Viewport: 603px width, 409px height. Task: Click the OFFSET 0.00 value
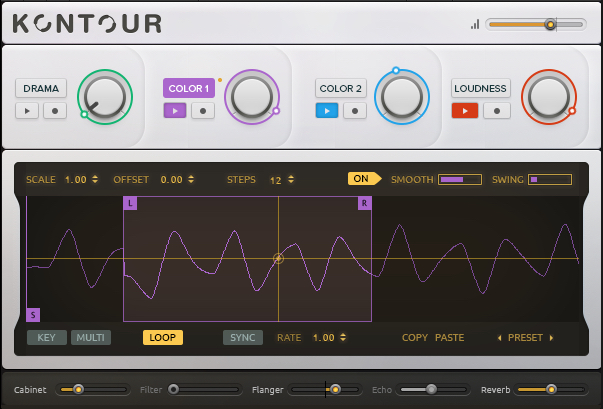pos(172,180)
